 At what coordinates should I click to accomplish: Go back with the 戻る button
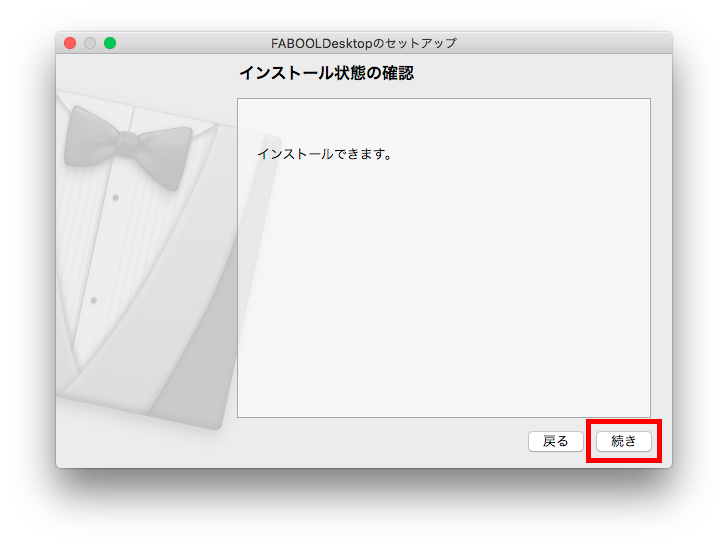click(x=555, y=441)
